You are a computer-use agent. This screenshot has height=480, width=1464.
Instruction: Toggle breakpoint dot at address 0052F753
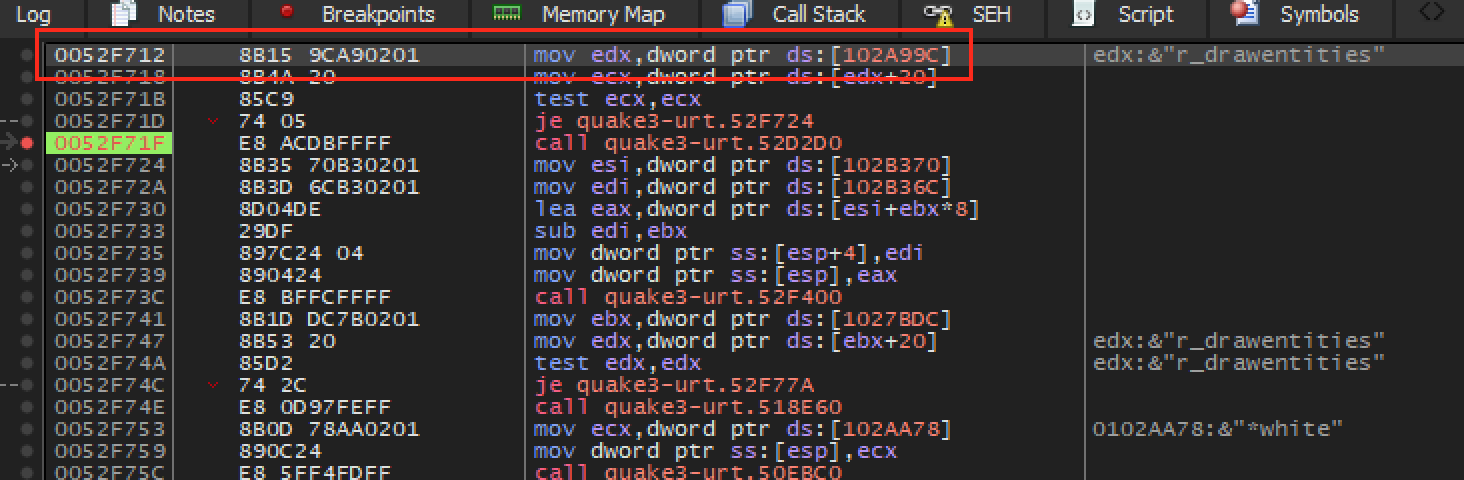coord(28,429)
